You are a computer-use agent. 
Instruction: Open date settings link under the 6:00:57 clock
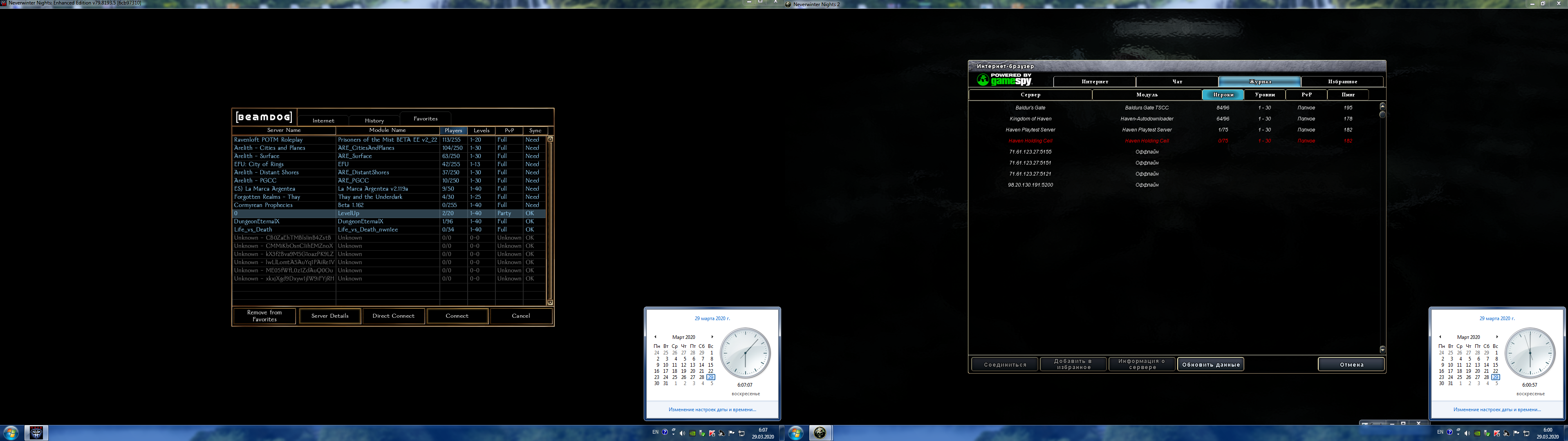[1497, 410]
